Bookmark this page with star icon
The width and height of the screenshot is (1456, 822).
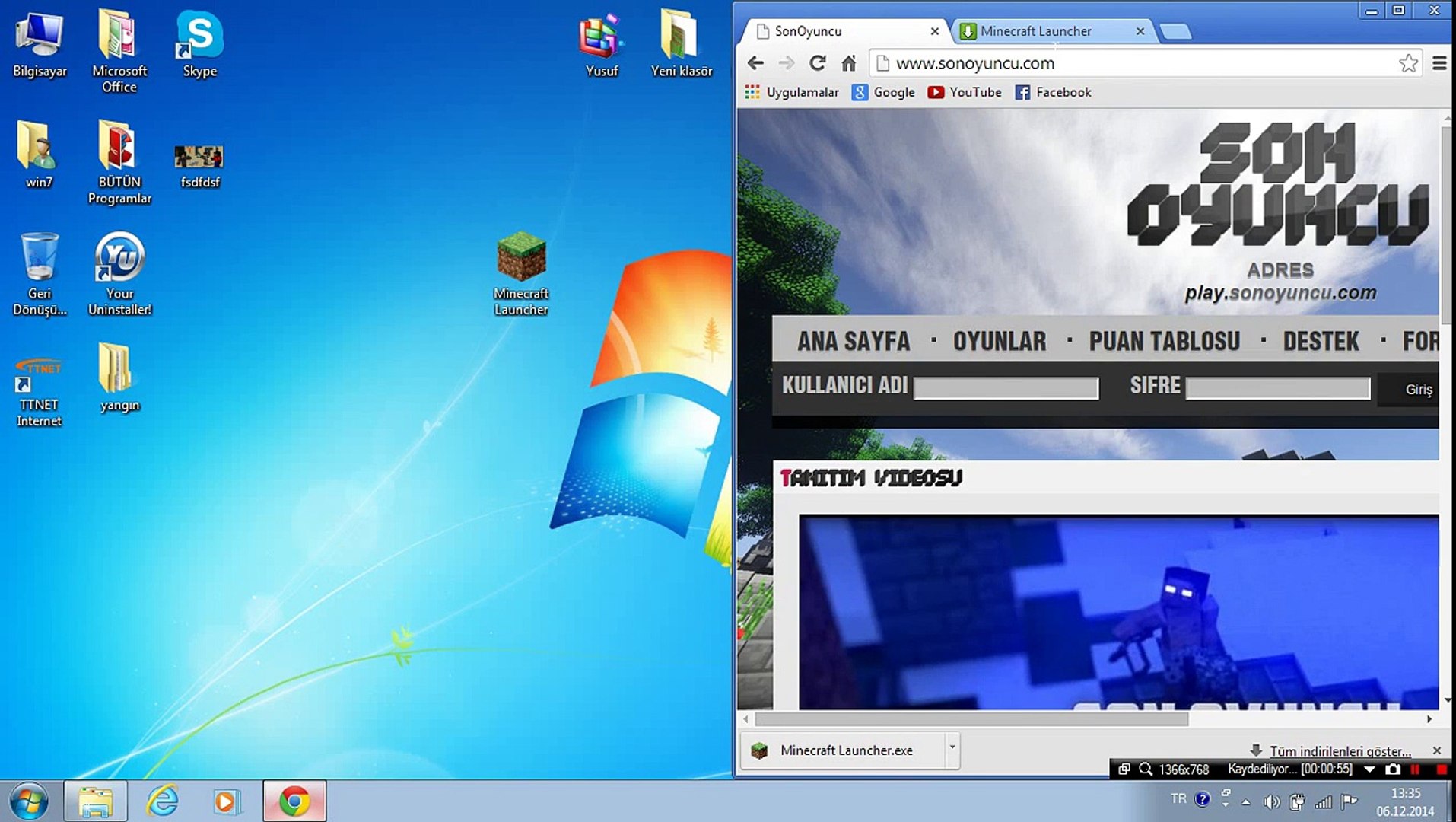click(x=1408, y=63)
